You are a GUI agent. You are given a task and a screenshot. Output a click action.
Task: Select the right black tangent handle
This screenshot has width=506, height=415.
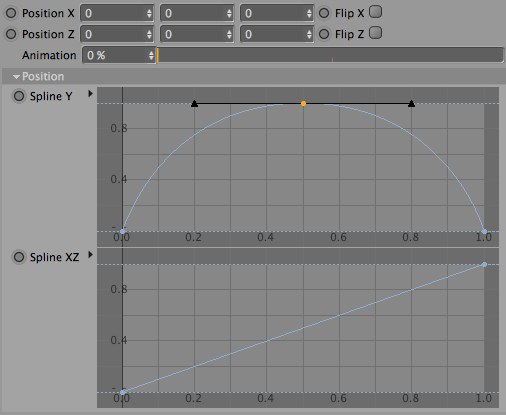pyautogui.click(x=412, y=104)
